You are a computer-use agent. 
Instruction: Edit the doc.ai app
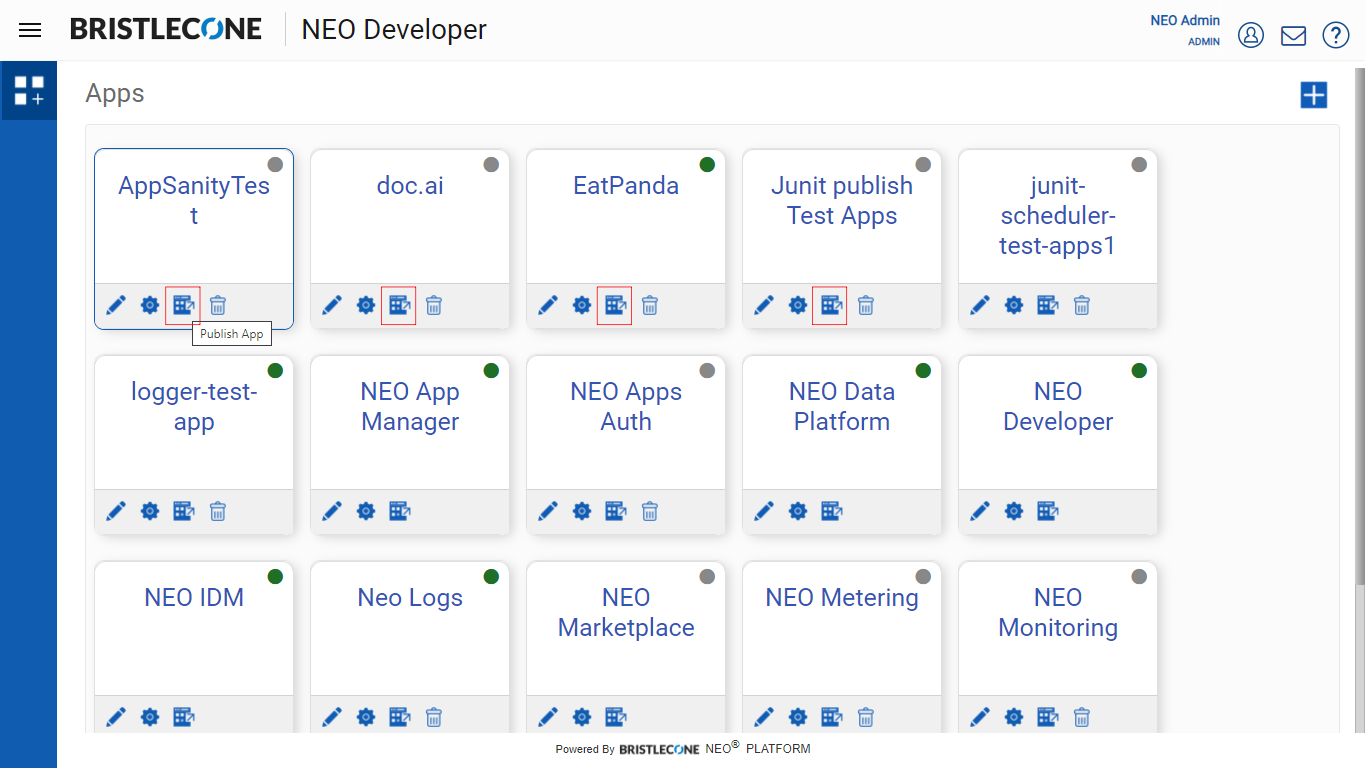332,305
